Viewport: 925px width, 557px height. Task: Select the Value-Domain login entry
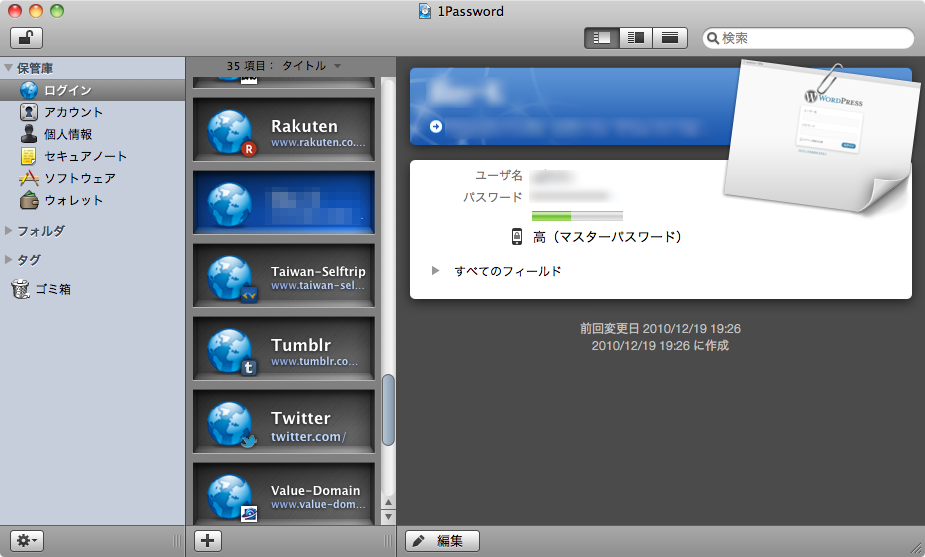click(284, 493)
